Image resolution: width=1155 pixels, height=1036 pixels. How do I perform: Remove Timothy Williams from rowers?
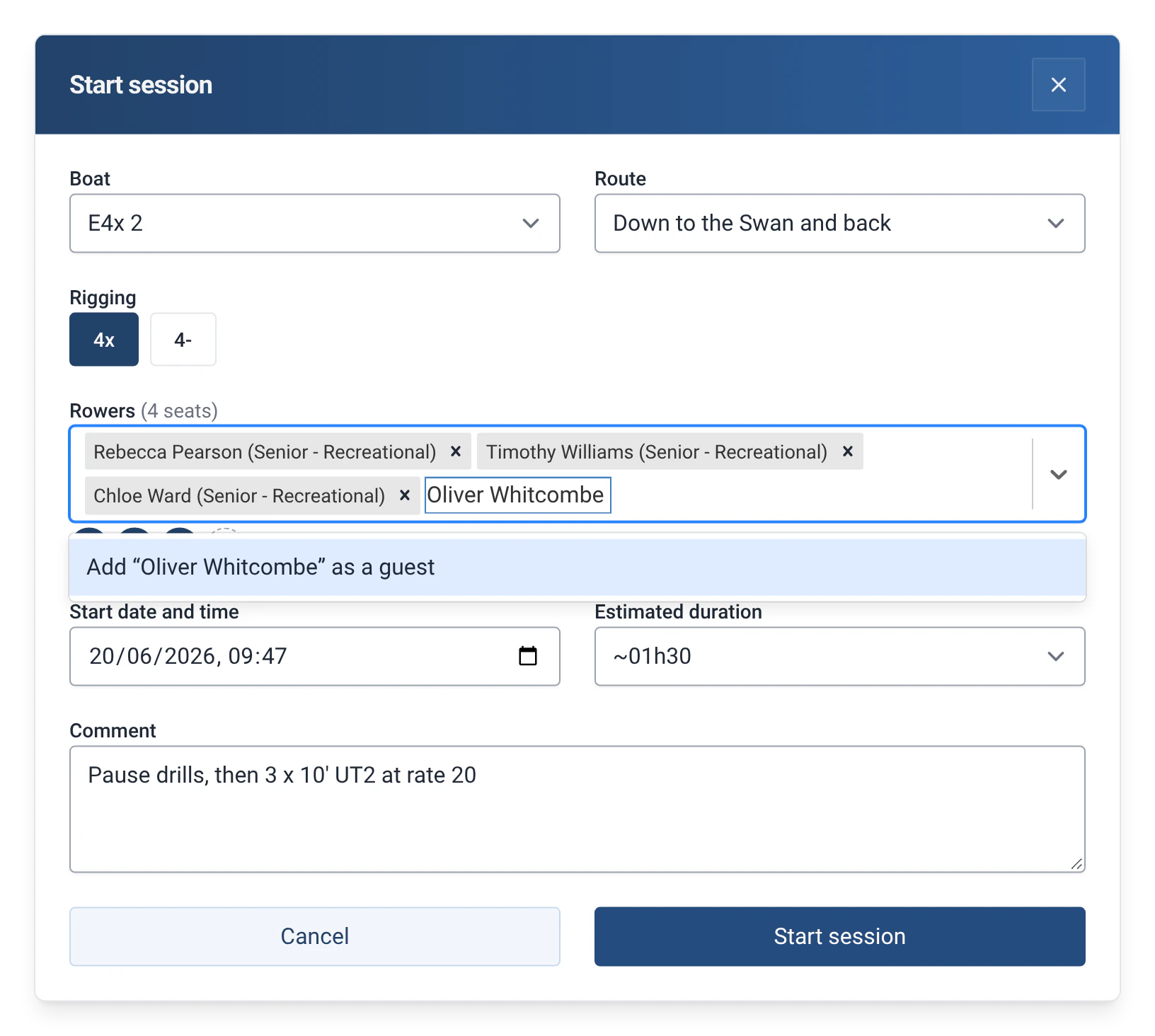click(x=847, y=451)
